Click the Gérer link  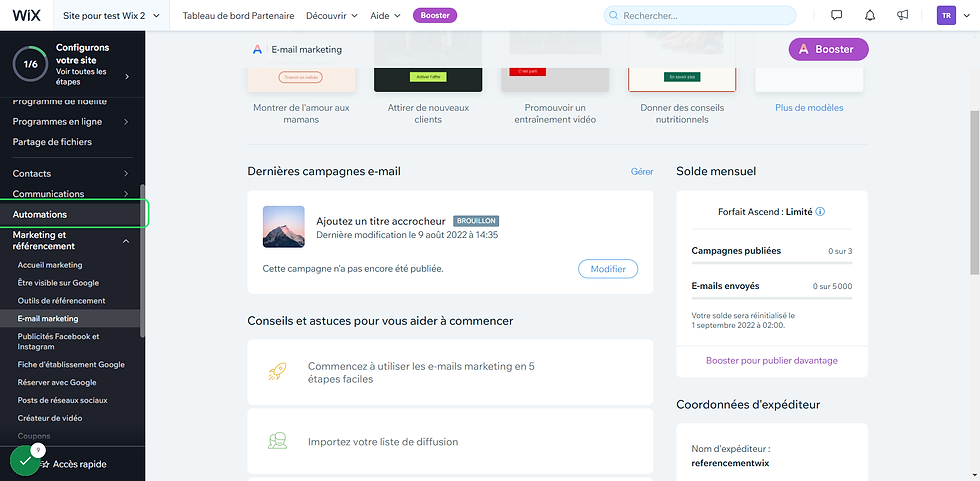pyautogui.click(x=642, y=171)
